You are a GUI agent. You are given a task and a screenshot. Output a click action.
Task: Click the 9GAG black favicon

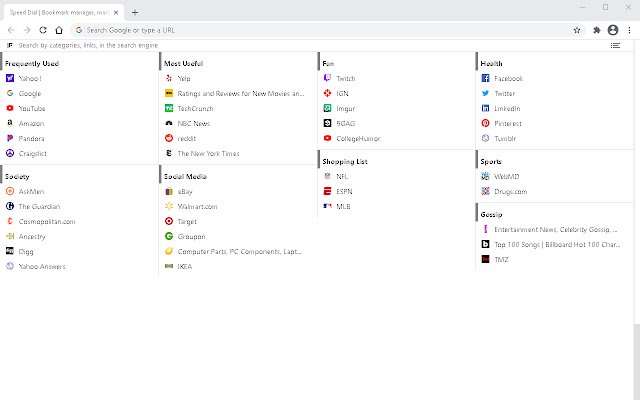(327, 123)
